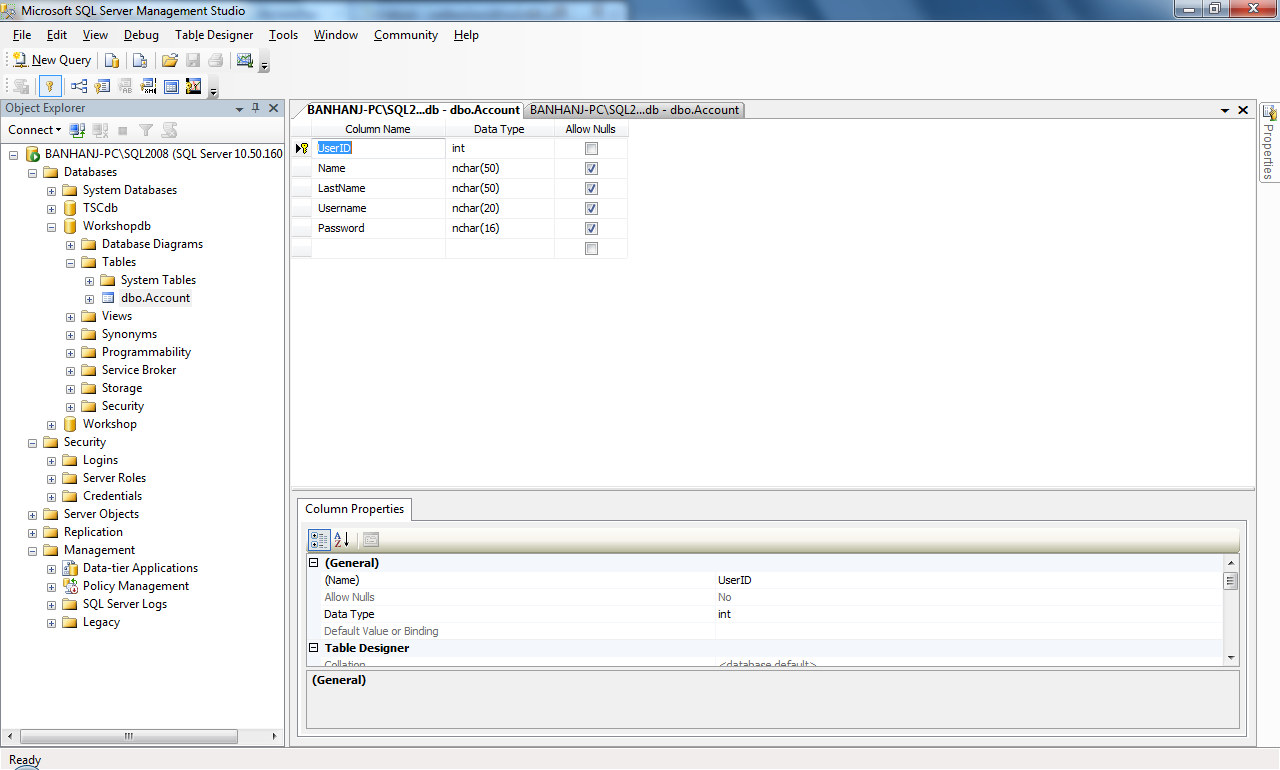Select the SQL Server Logs node
The image size is (1280, 770).
125,604
